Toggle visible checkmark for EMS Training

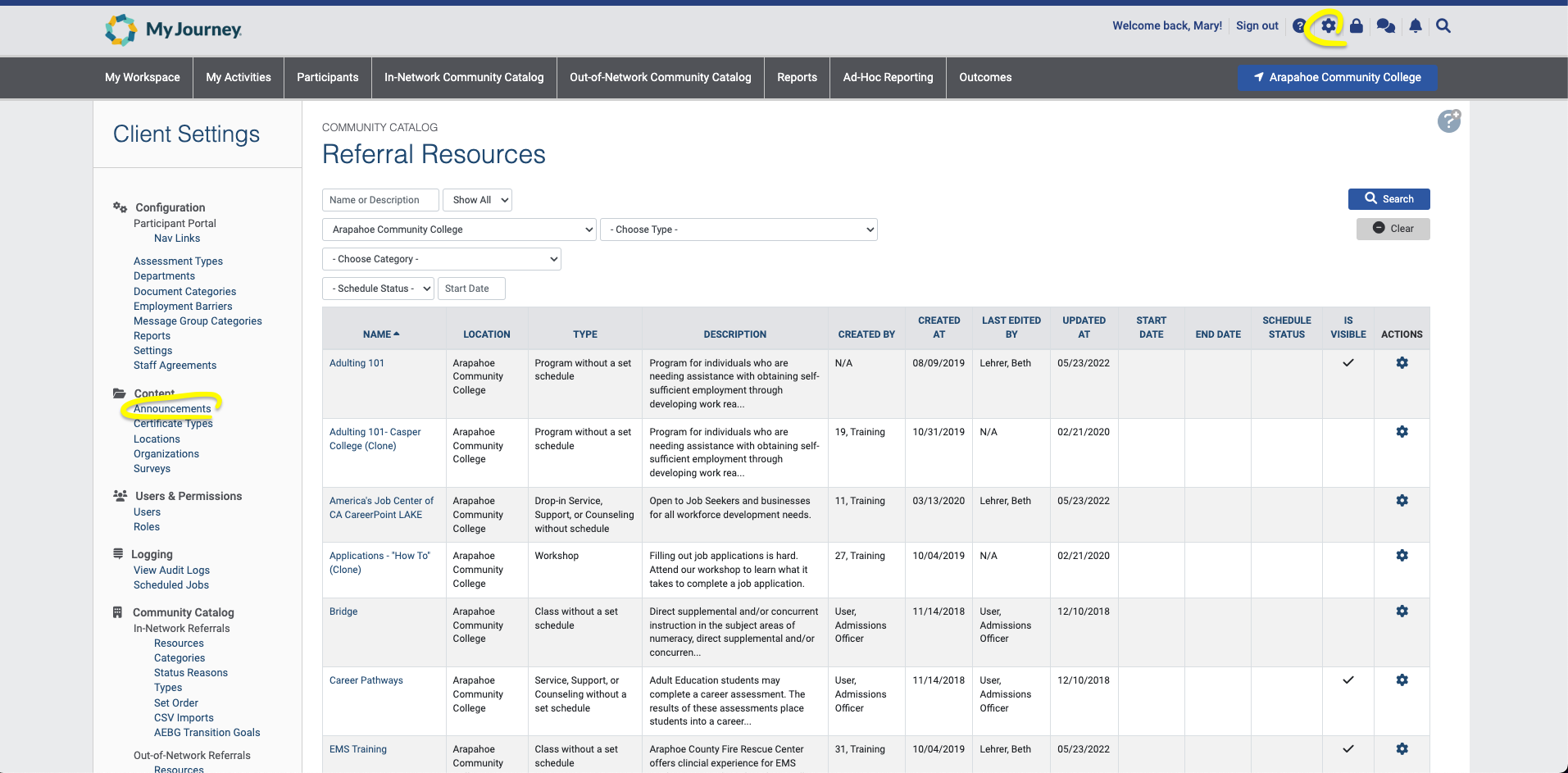coord(1348,749)
